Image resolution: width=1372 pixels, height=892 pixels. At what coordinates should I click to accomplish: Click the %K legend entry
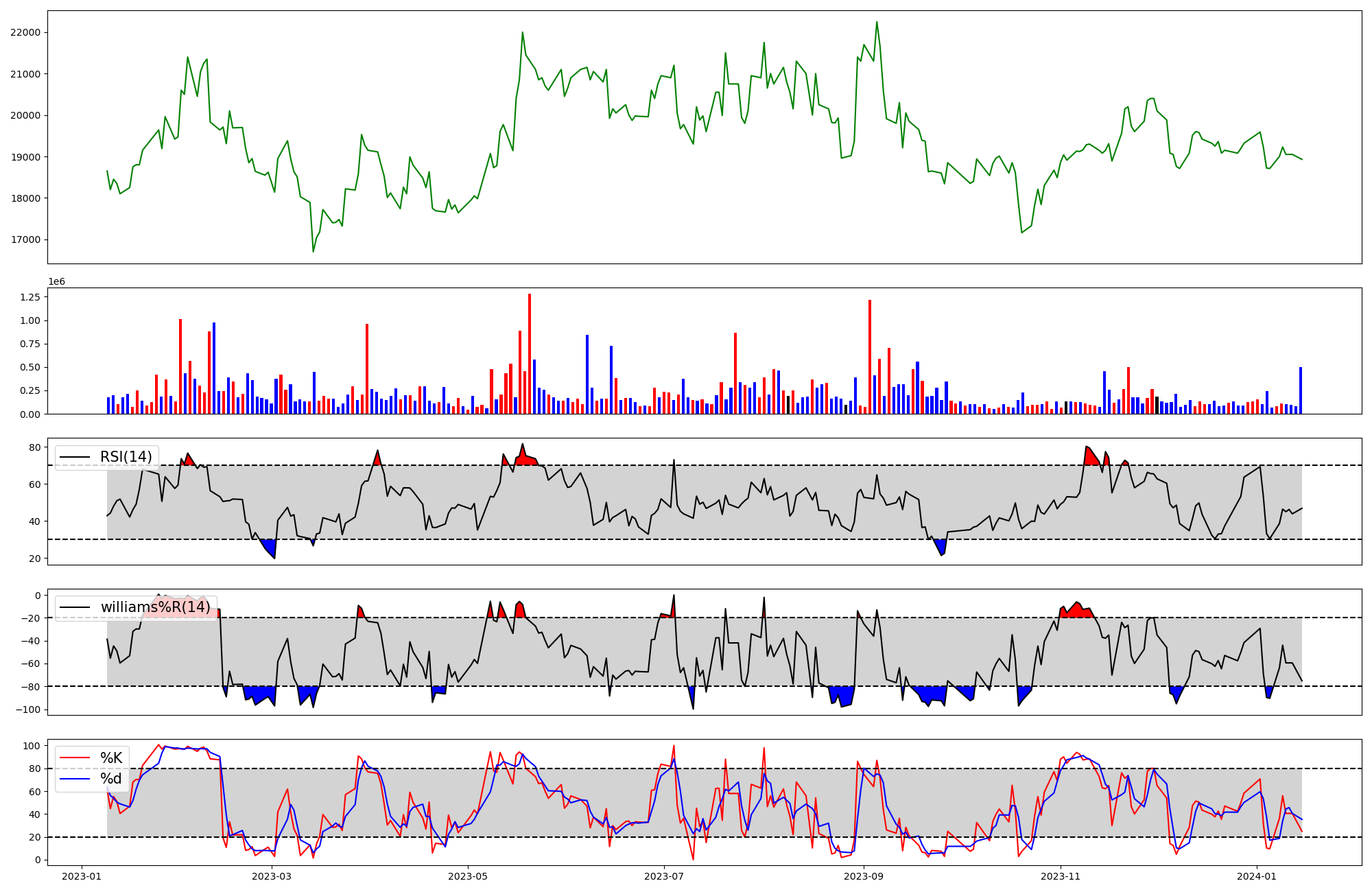(111, 758)
